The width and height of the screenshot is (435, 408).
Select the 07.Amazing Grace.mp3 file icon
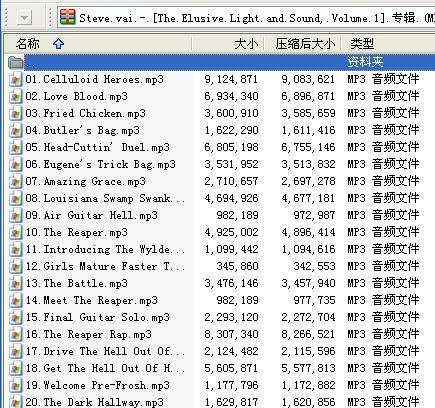click(x=15, y=181)
